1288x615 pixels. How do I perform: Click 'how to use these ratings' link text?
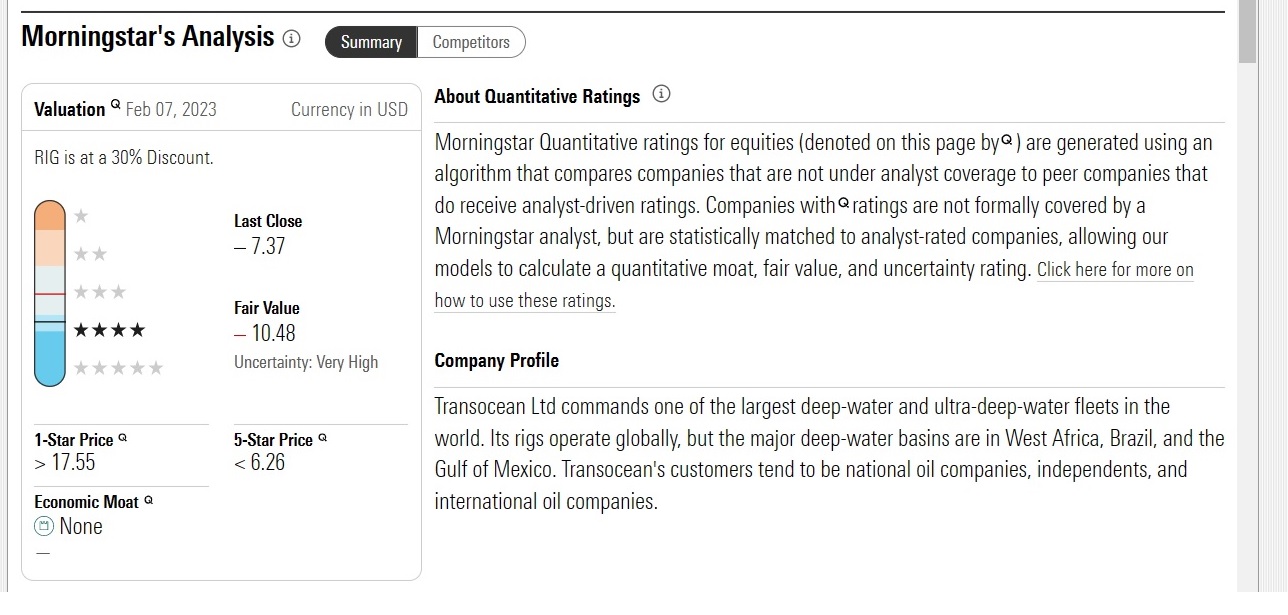click(525, 301)
